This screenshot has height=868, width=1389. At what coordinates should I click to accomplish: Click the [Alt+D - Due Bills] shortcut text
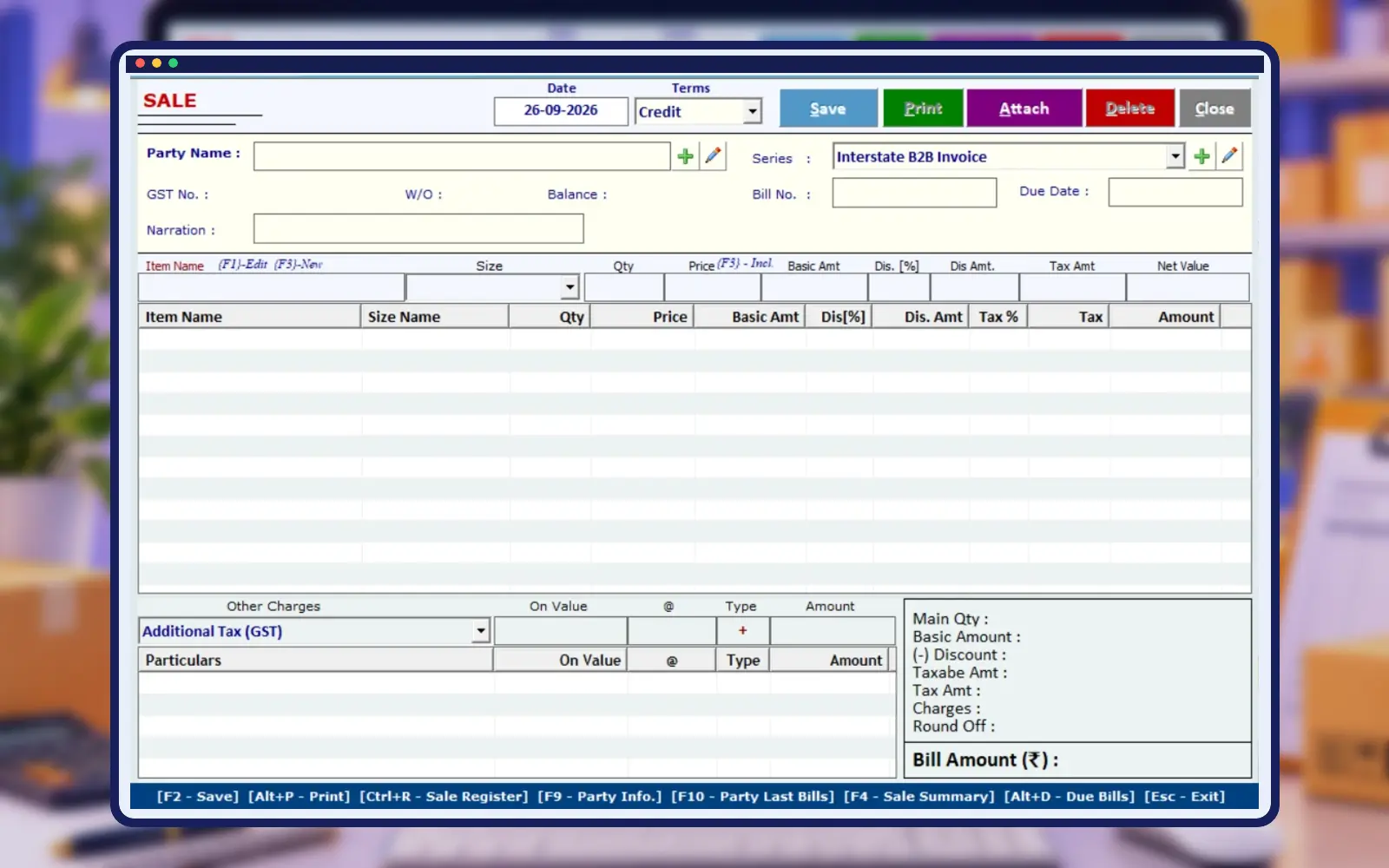pyautogui.click(x=1070, y=796)
